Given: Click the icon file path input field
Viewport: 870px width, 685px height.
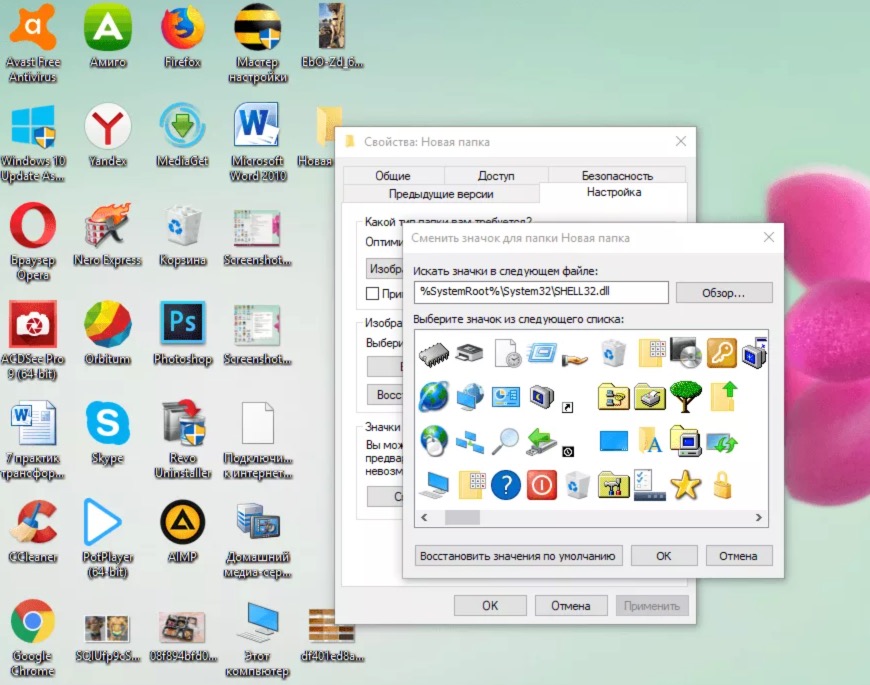Looking at the screenshot, I should coord(541,292).
